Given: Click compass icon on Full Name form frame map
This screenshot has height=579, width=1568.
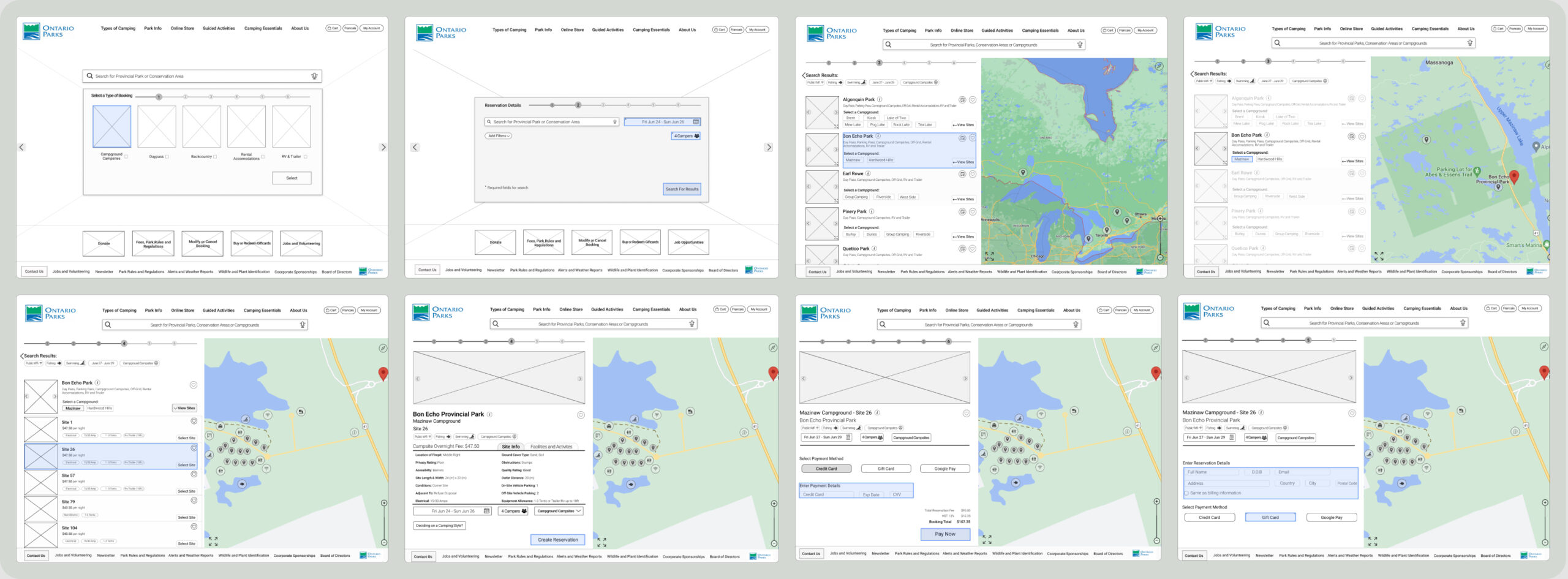Looking at the screenshot, I should 1544,347.
